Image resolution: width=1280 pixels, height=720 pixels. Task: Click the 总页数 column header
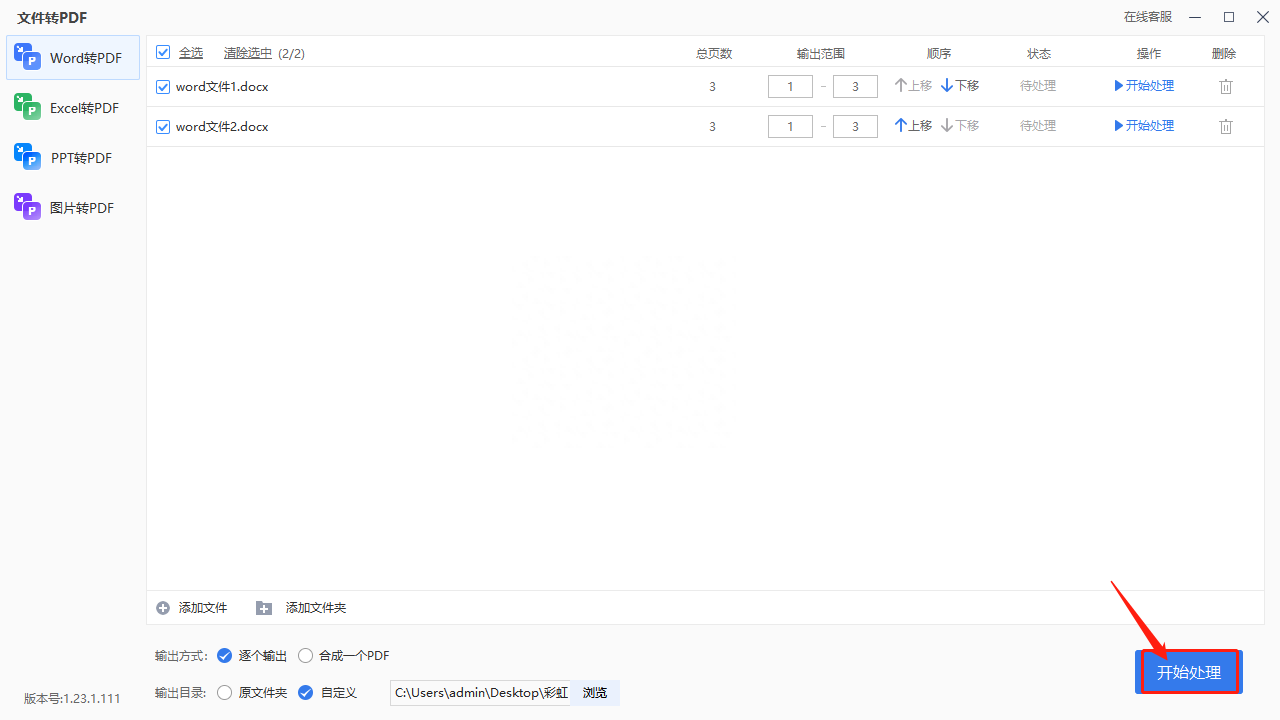pyautogui.click(x=714, y=54)
